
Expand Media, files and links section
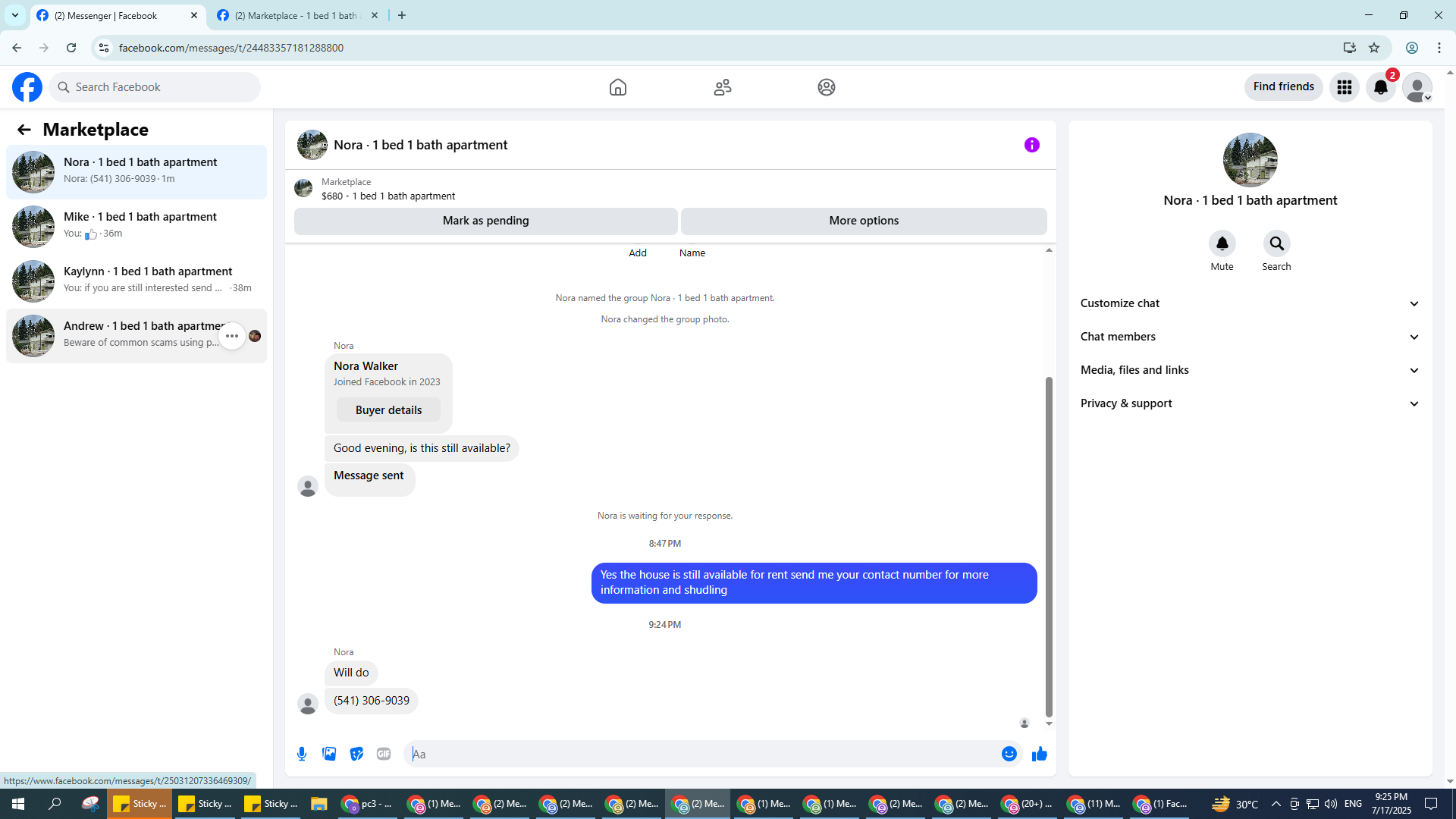point(1250,370)
